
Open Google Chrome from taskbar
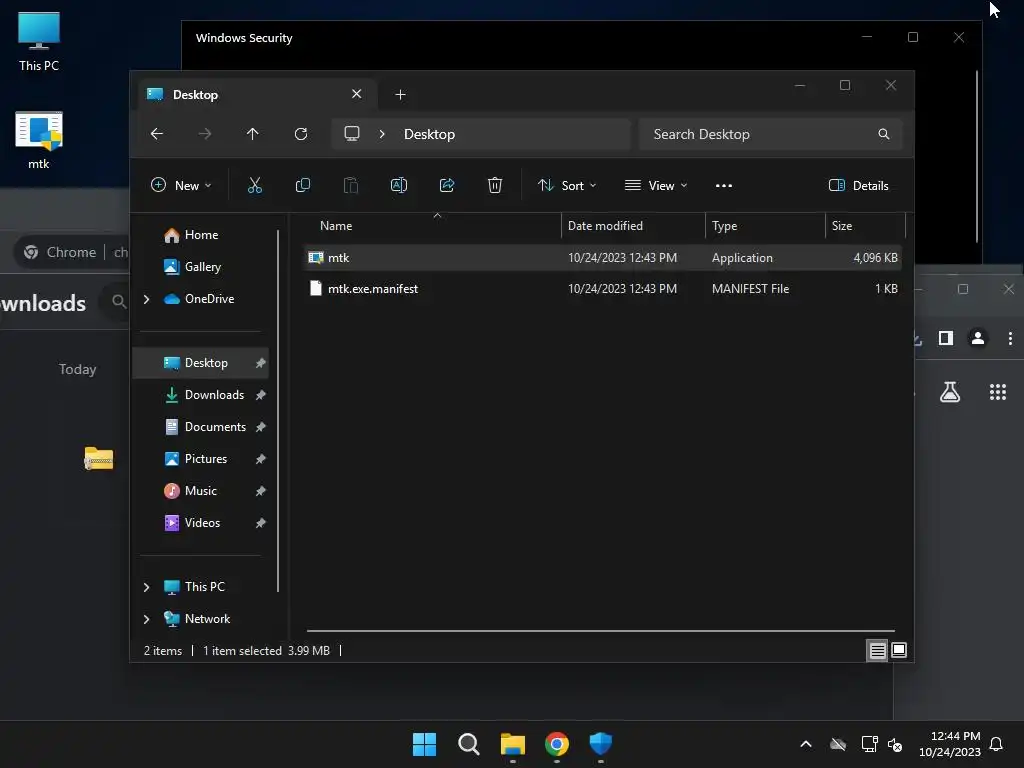(557, 744)
